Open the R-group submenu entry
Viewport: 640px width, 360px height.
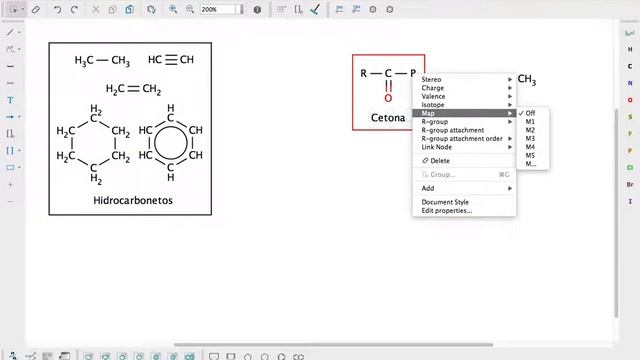pos(464,122)
